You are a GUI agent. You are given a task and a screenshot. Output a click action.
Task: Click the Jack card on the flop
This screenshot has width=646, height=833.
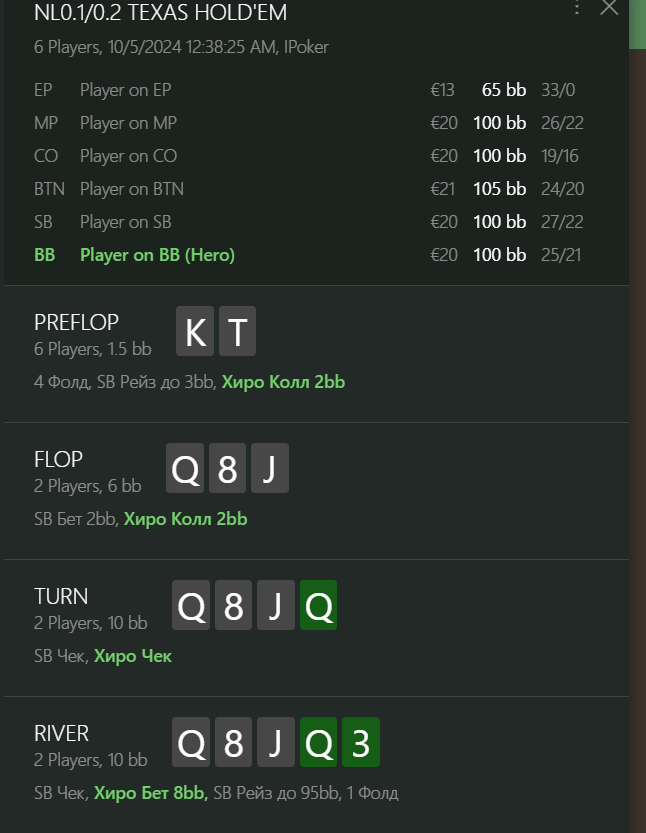[269, 469]
